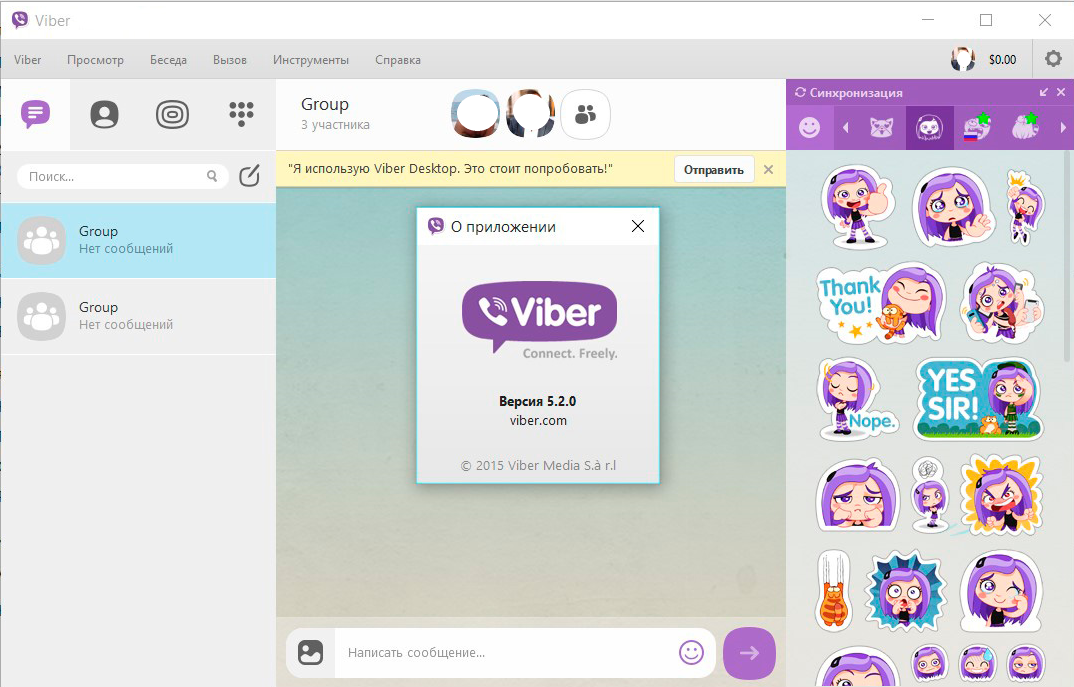This screenshot has width=1074, height=687.
Task: Select the sticker pack with Russian flag
Action: tap(977, 127)
